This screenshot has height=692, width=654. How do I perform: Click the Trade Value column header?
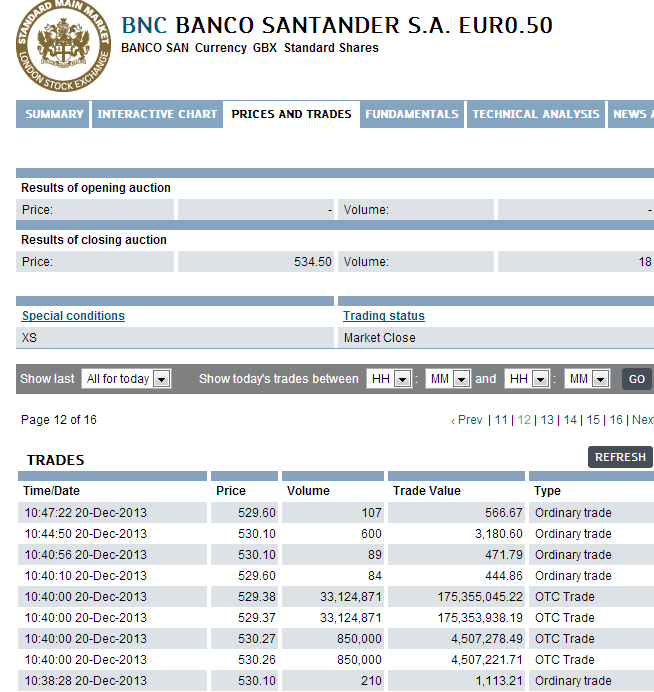[427, 491]
